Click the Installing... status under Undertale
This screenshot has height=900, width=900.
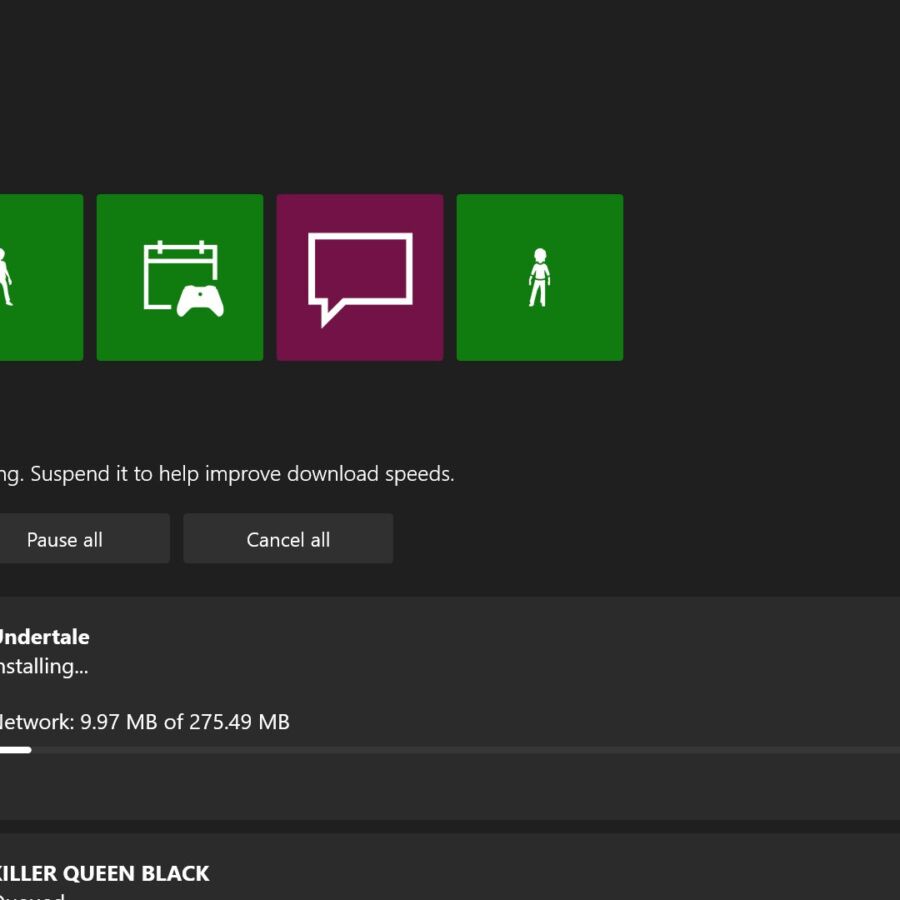tap(44, 666)
